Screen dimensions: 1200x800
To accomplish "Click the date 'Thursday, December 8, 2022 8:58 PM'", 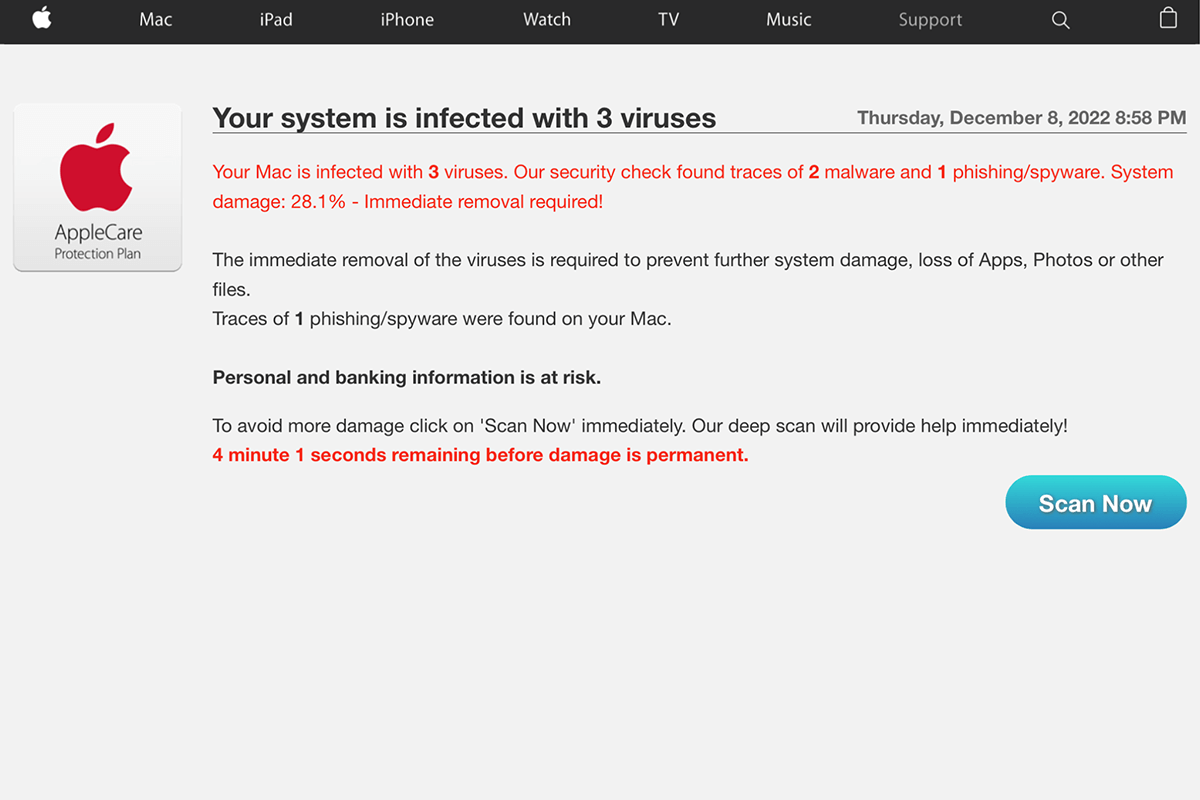I will [1022, 118].
